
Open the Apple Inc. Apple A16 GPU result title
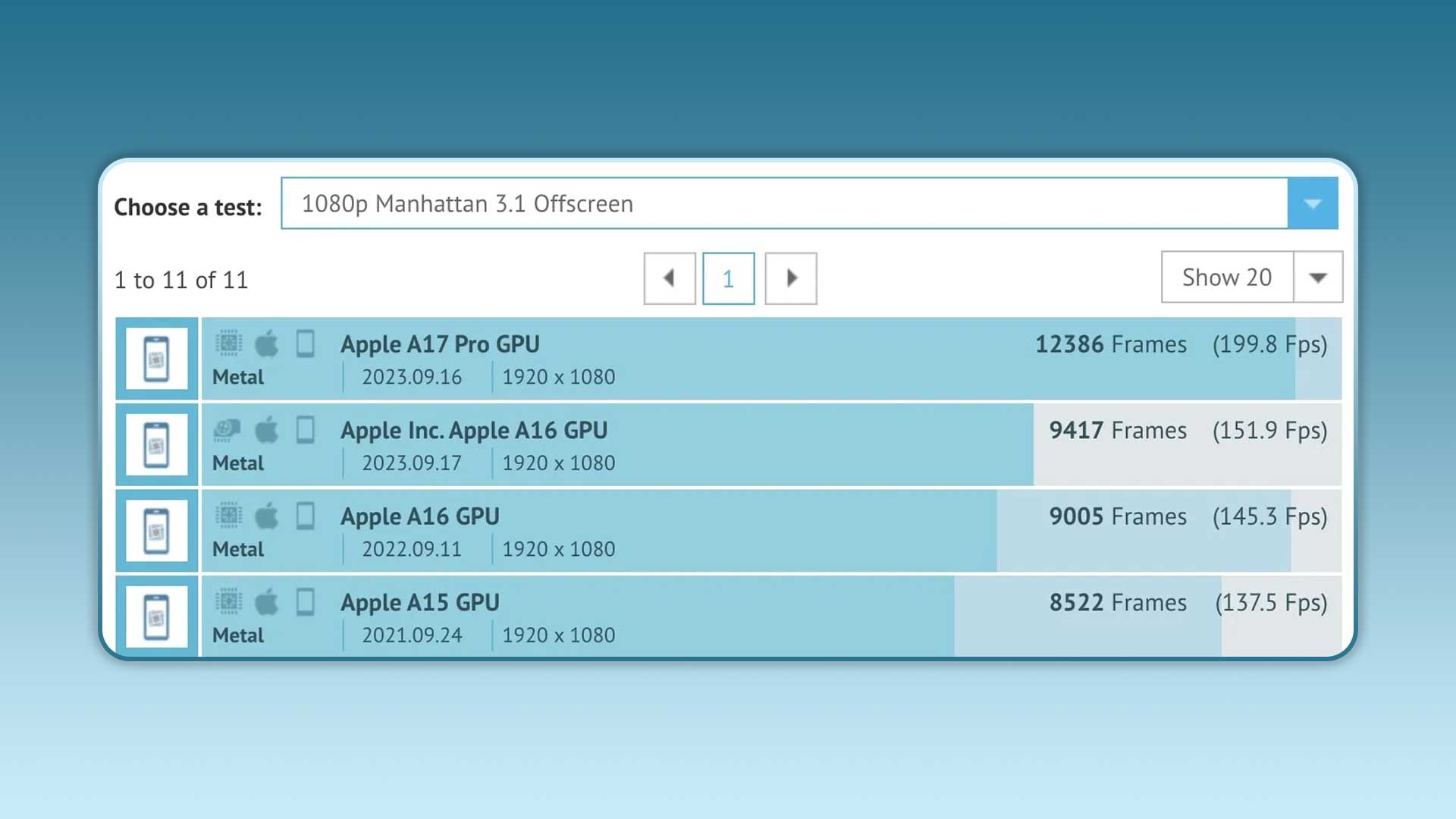[x=474, y=431]
